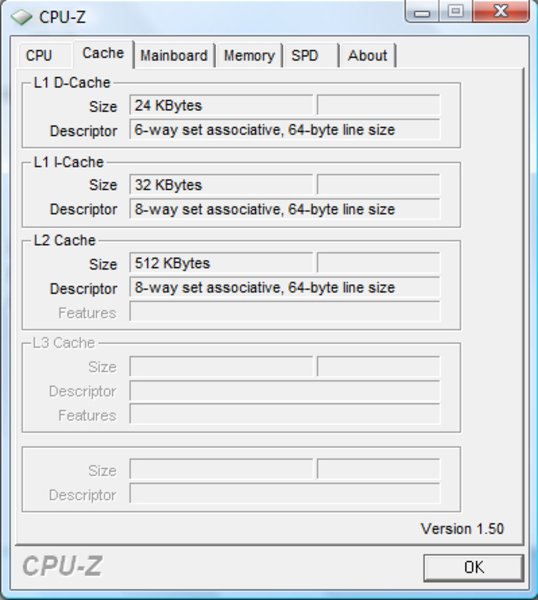The height and width of the screenshot is (600, 538).
Task: Close the CPU-Z window
Action: pos(501,11)
